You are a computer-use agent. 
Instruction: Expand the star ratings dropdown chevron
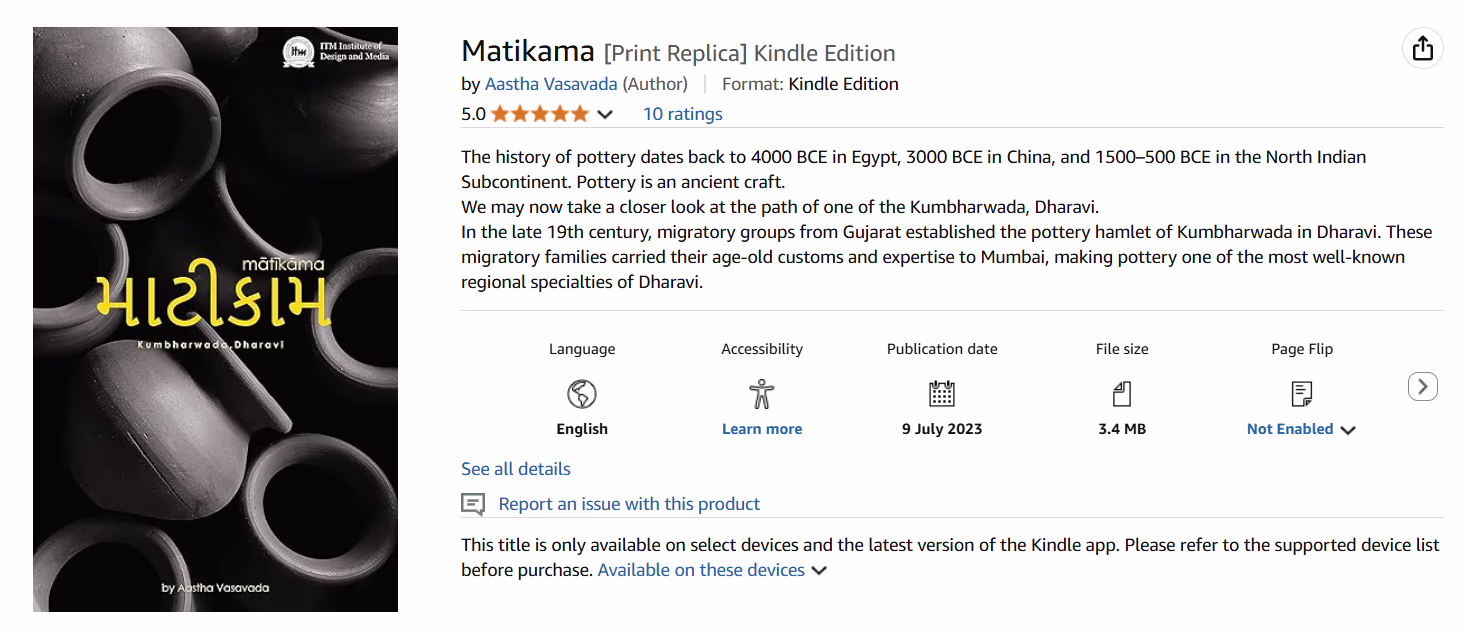[605, 115]
